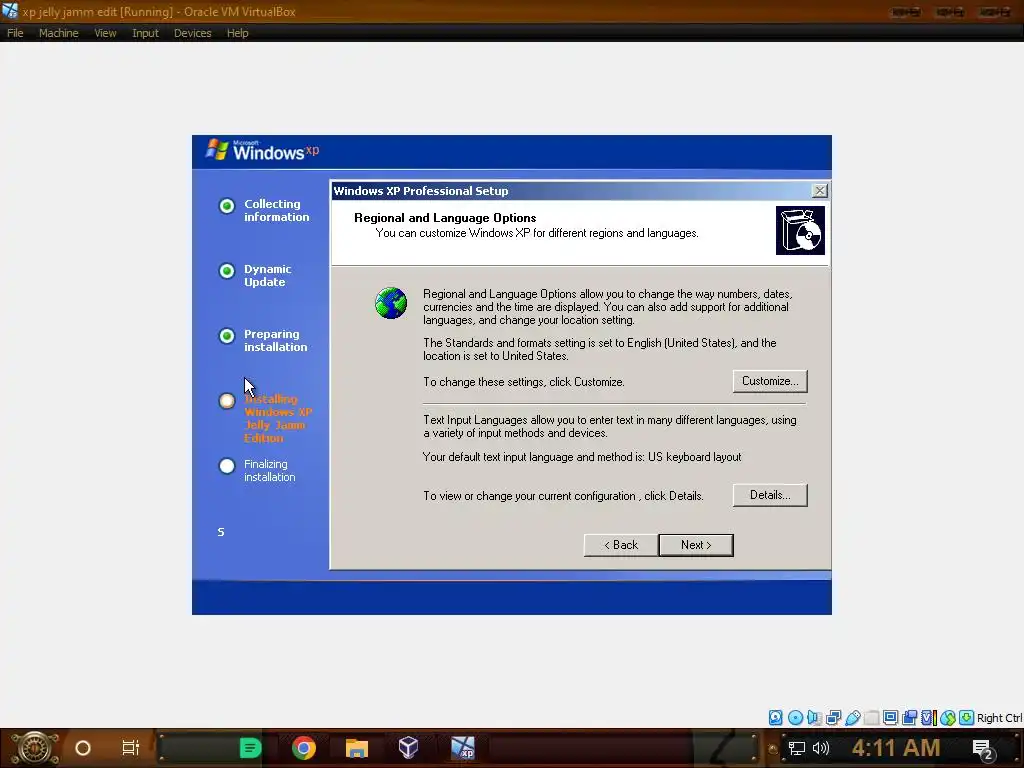Click the mouse integration status icon

pyautogui.click(x=948, y=718)
